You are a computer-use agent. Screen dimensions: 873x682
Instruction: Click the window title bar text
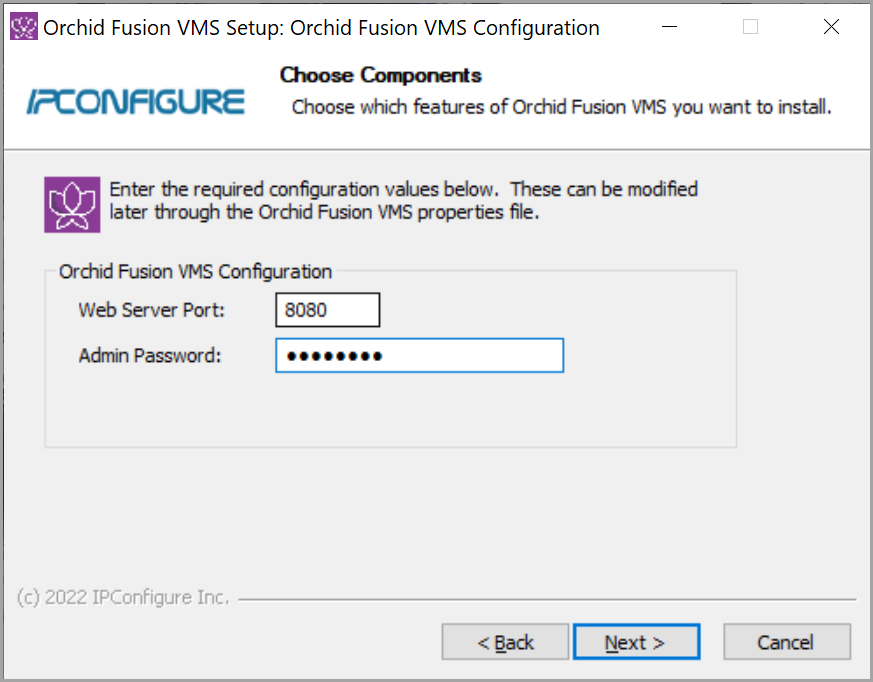[x=321, y=28]
